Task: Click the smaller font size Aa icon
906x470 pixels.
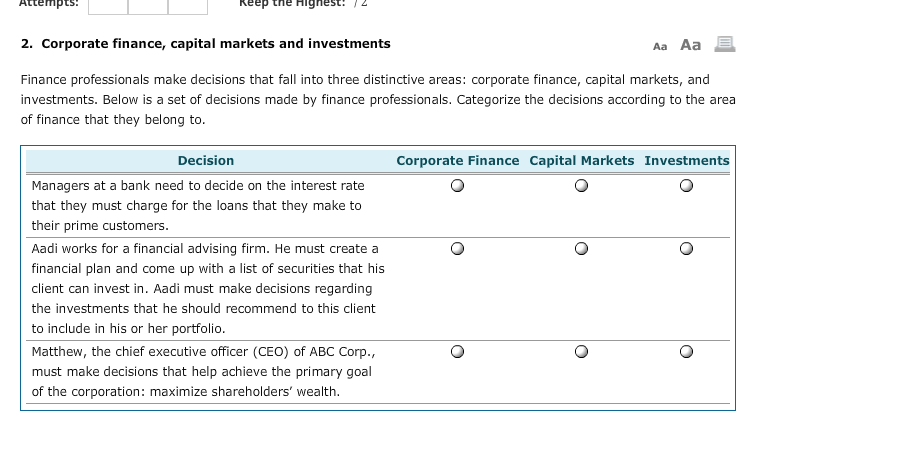Action: coord(659,46)
